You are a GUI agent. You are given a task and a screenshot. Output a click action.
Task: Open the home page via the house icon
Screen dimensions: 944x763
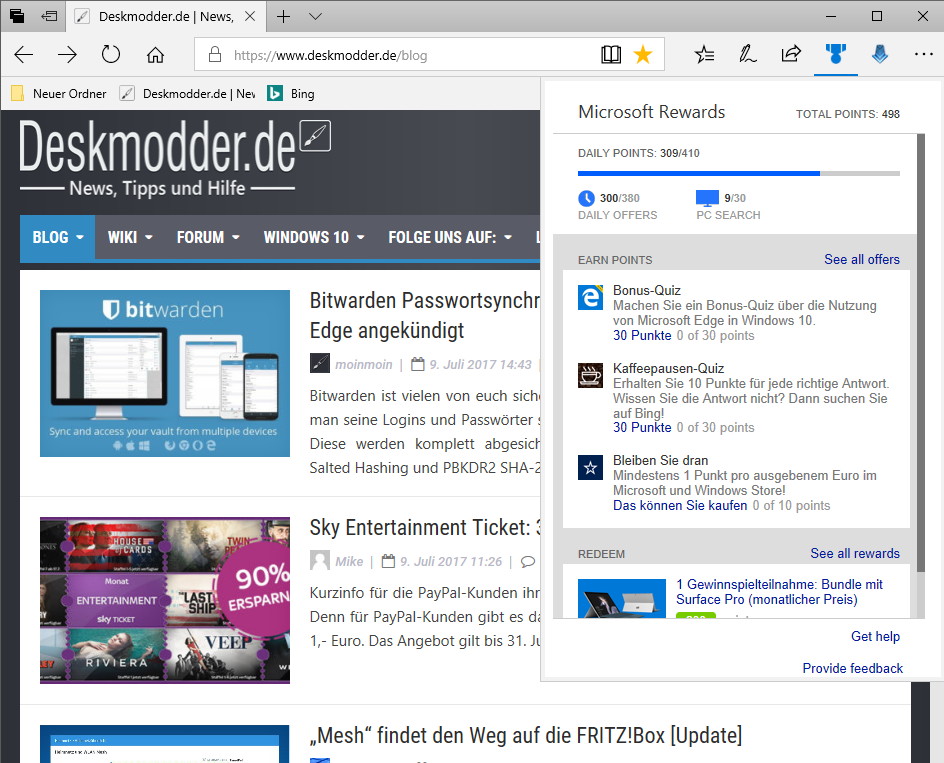point(155,55)
